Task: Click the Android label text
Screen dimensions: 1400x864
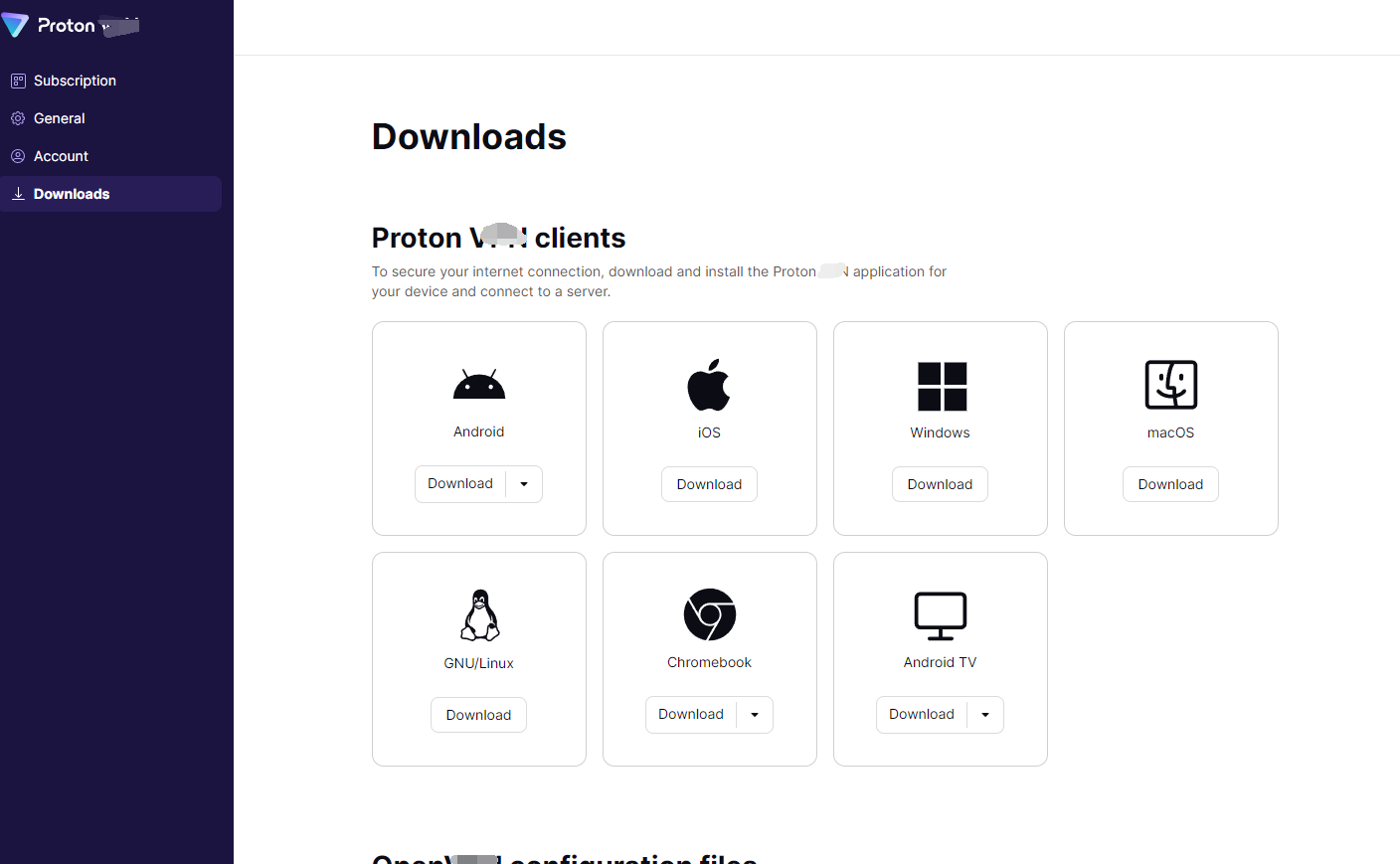Action: tap(479, 432)
